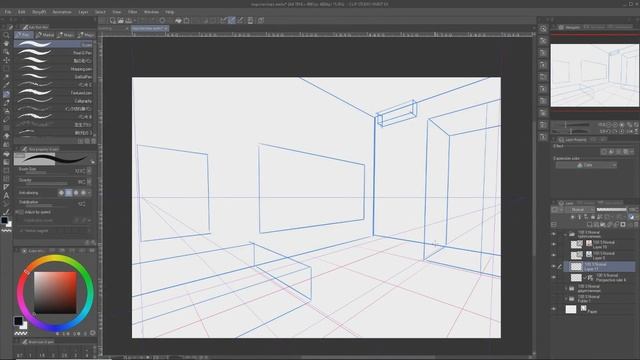Select the Auto select wand tool

(x=6, y=77)
